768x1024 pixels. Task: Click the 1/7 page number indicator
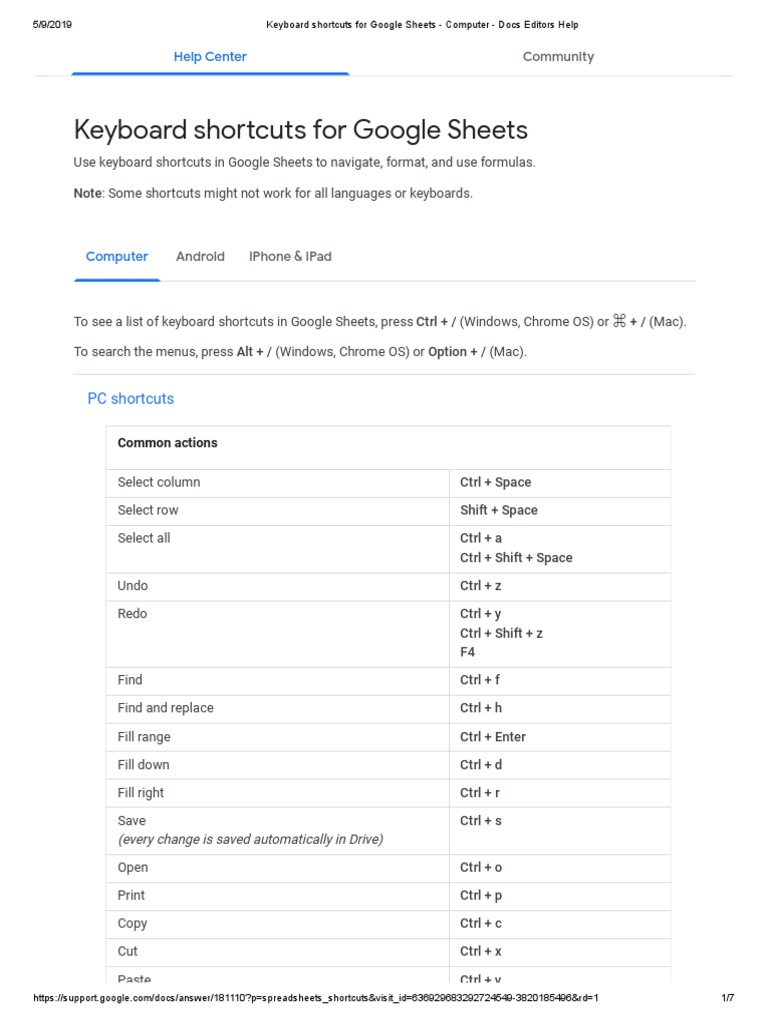pos(728,998)
